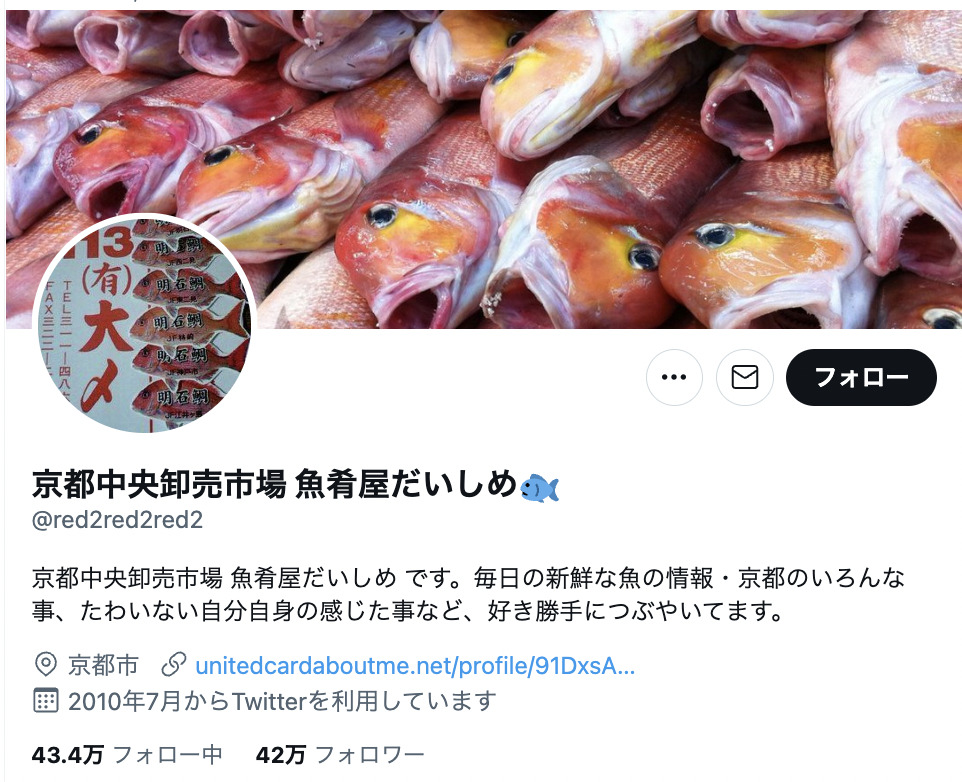Open the three-dot more options menu
This screenshot has height=782, width=962.
pyautogui.click(x=674, y=377)
